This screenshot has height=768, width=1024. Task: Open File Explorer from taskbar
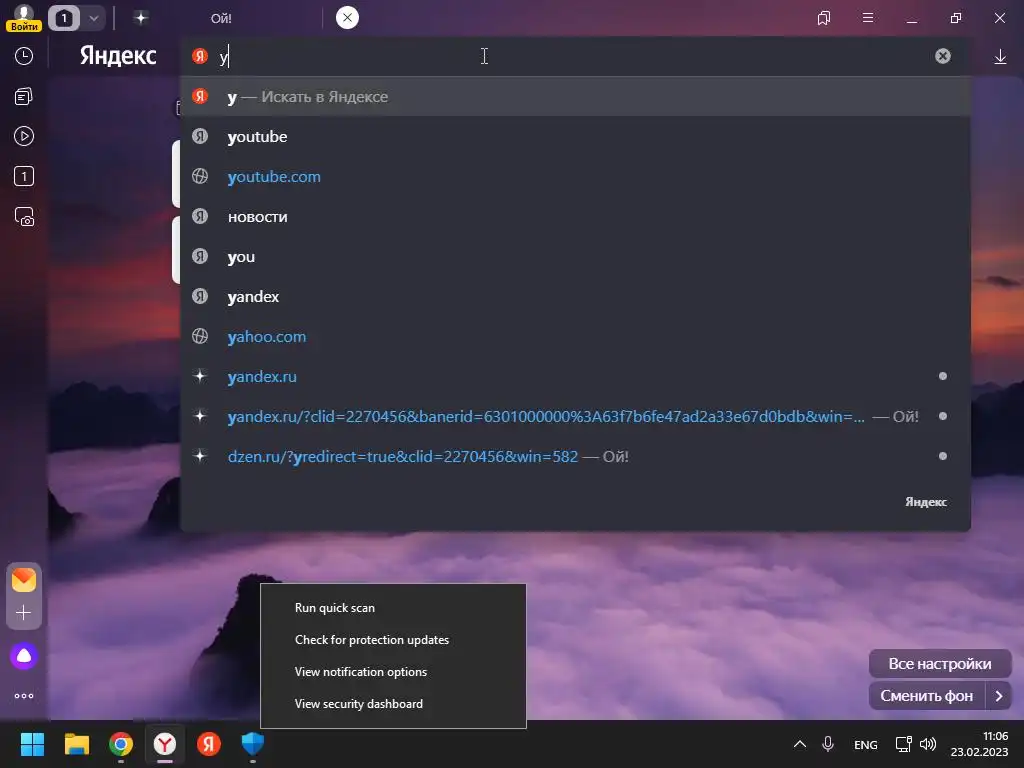click(76, 744)
